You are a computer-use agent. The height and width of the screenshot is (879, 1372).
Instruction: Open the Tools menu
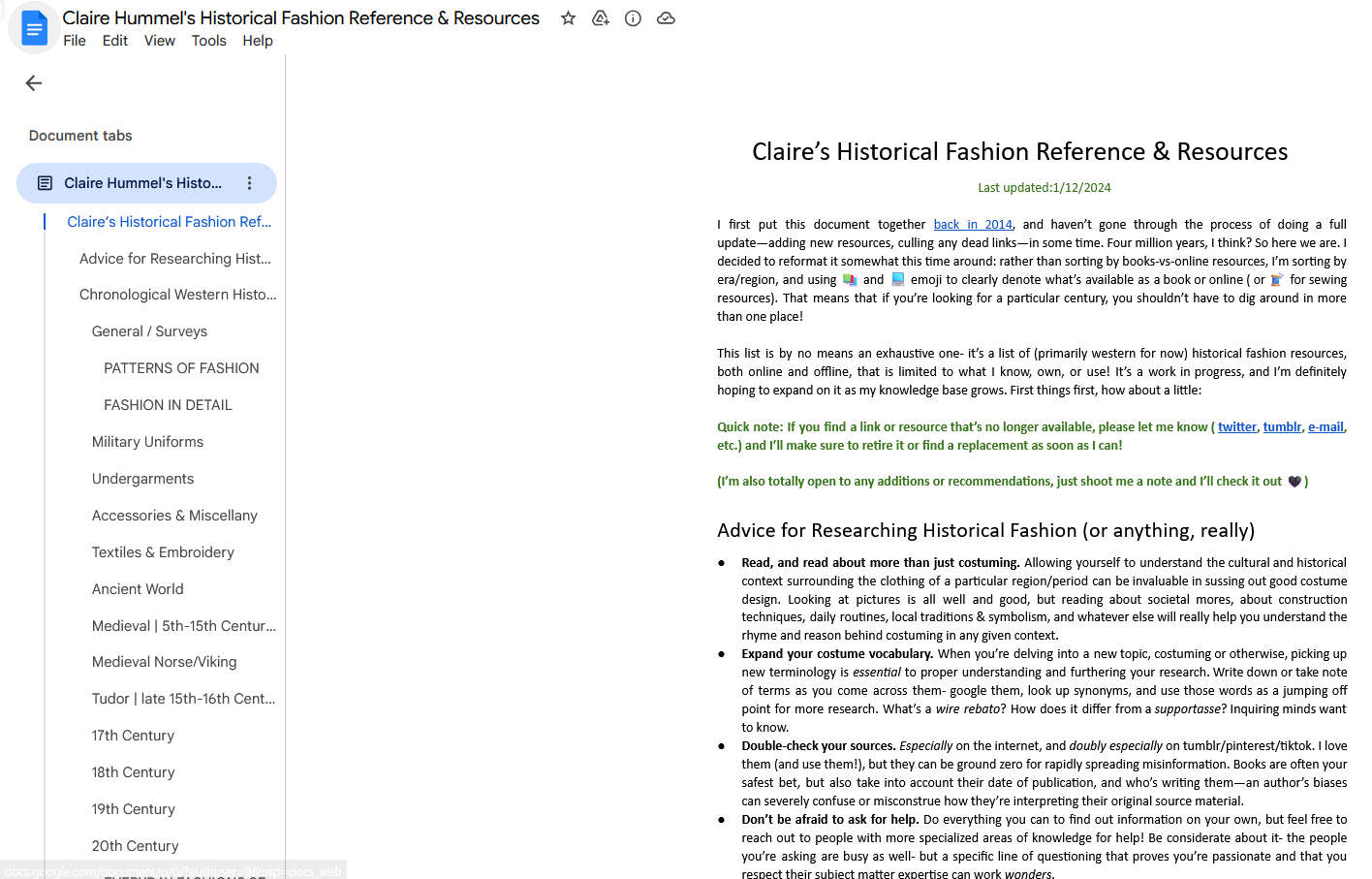[x=209, y=41]
